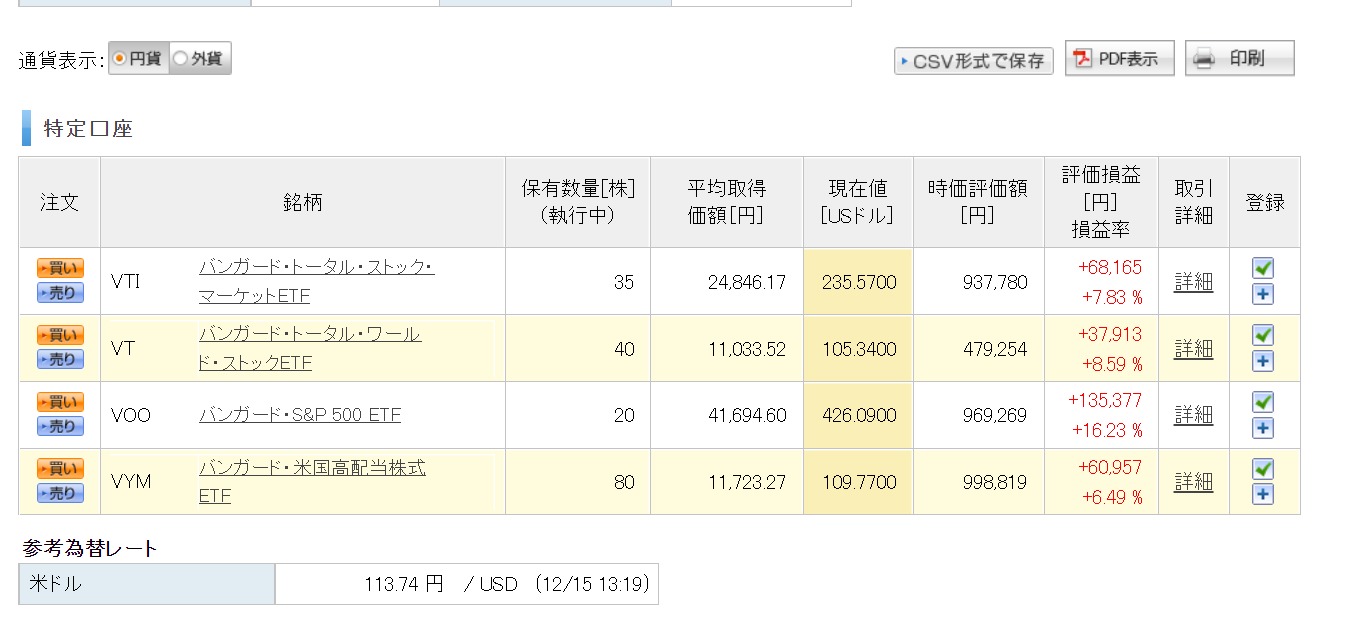1348x624 pixels.
Task: Open the バンガード・トータル・ワールド・ストックETF link
Action: 310,349
